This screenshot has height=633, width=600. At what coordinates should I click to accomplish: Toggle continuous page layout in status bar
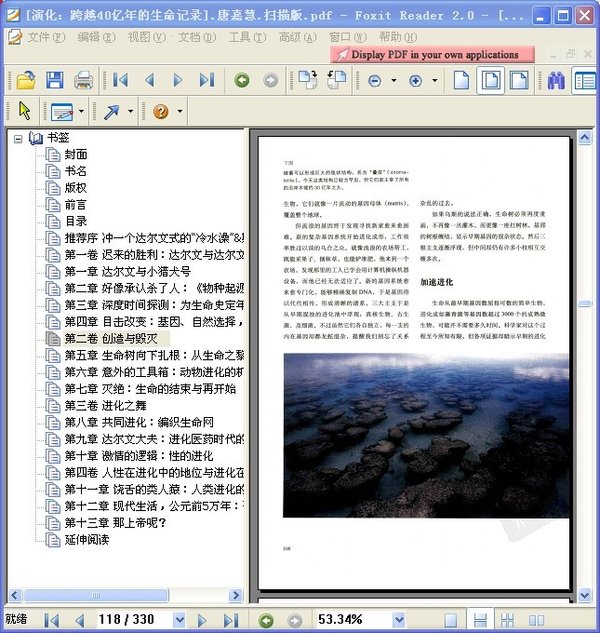(x=480, y=620)
